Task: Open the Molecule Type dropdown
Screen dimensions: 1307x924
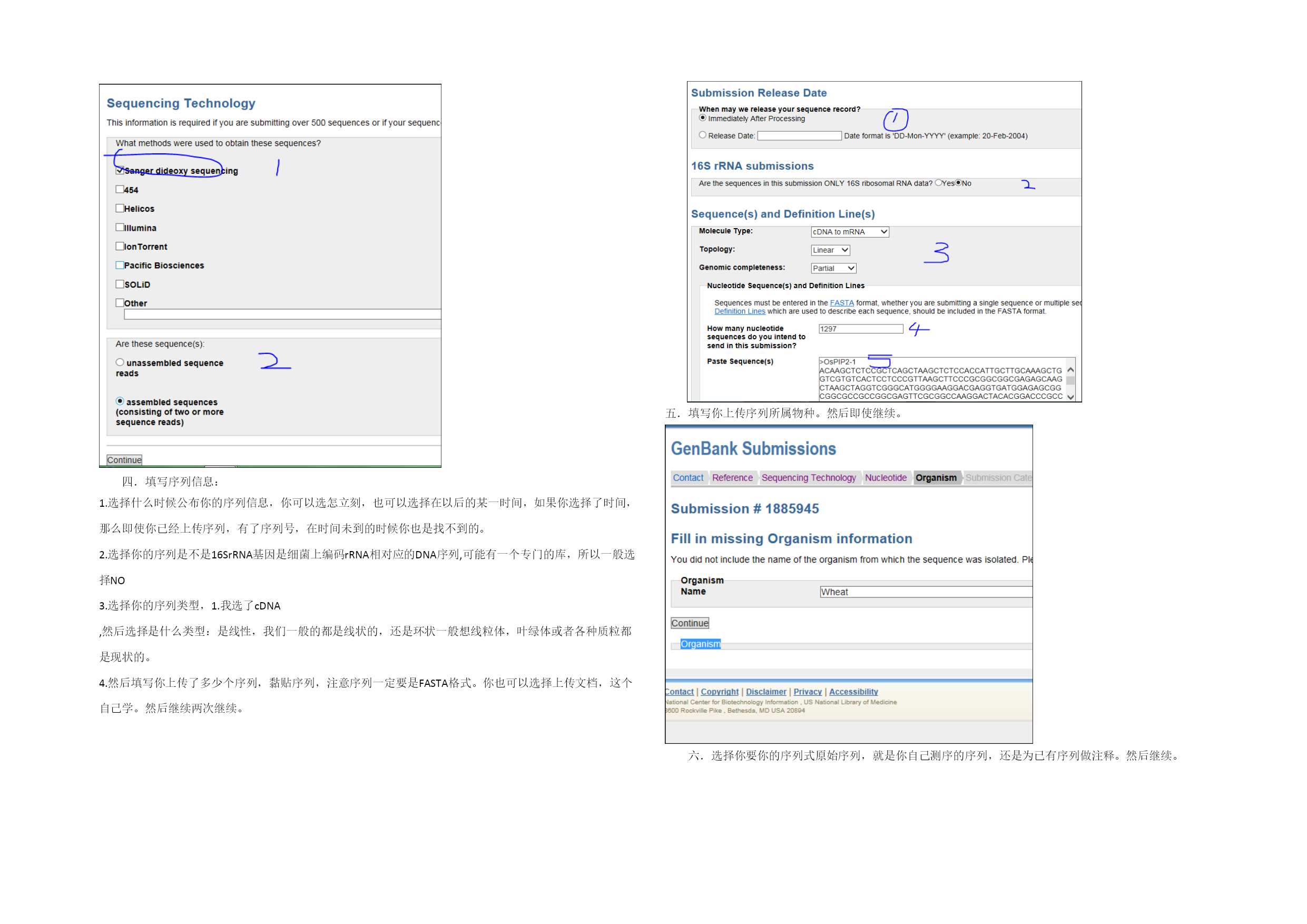Action: tap(850, 232)
